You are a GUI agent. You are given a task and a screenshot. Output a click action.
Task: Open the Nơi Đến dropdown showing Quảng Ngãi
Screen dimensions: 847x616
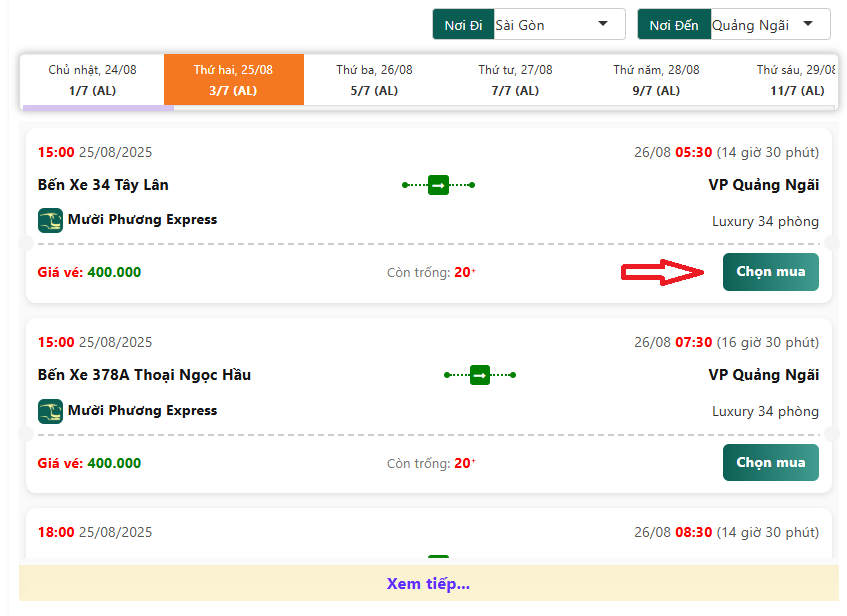coord(769,25)
